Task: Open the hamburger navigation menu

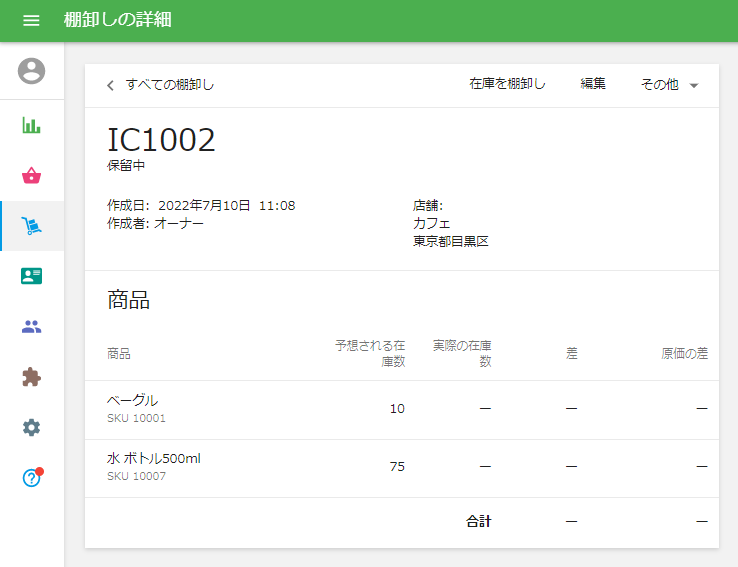Action: 31,21
